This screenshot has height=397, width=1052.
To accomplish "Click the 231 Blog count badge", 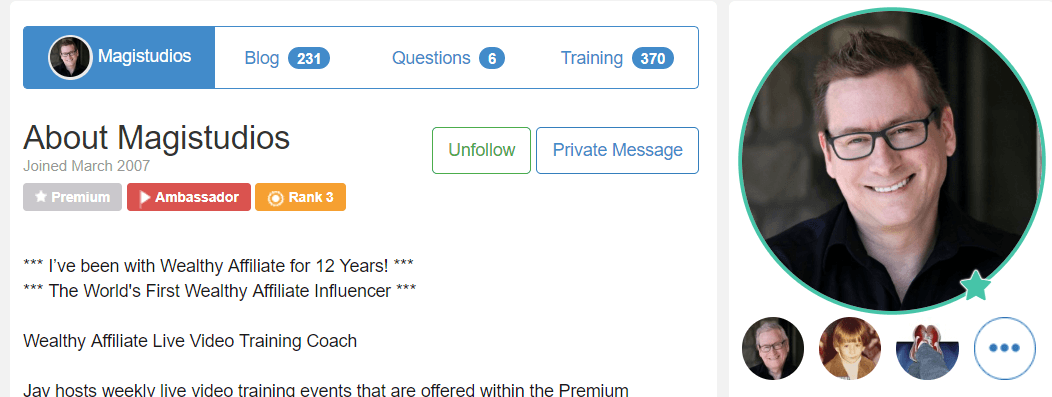I will 309,59.
